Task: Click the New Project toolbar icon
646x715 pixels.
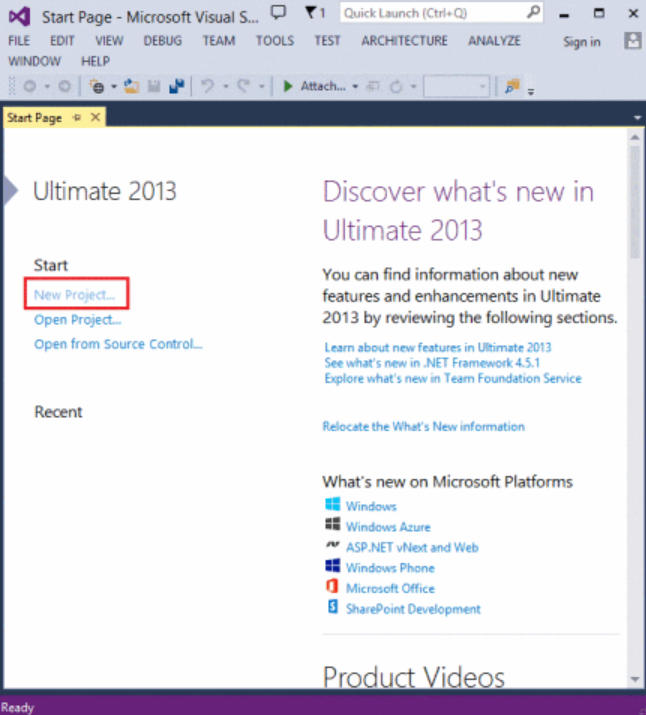Action: point(97,87)
